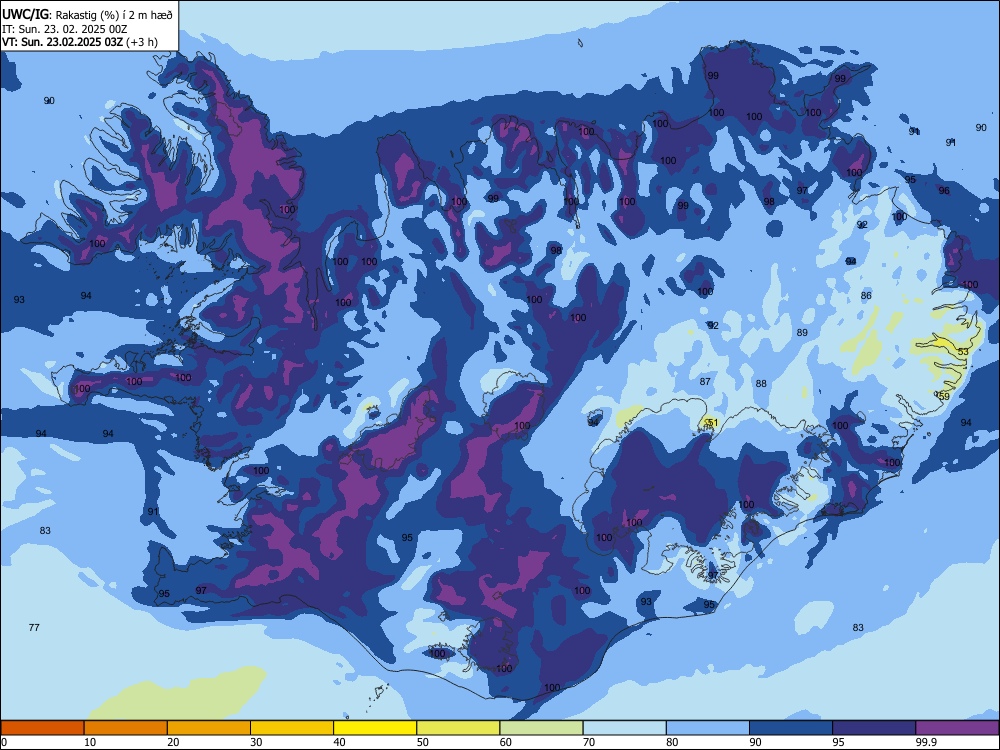Click the initial time 'IT: Sun. 23. 02. 2025 00Z'

64,29
